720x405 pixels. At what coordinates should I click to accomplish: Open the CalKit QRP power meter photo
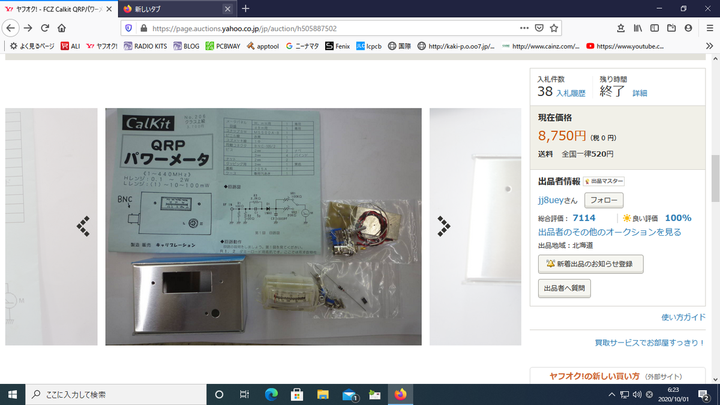263,226
